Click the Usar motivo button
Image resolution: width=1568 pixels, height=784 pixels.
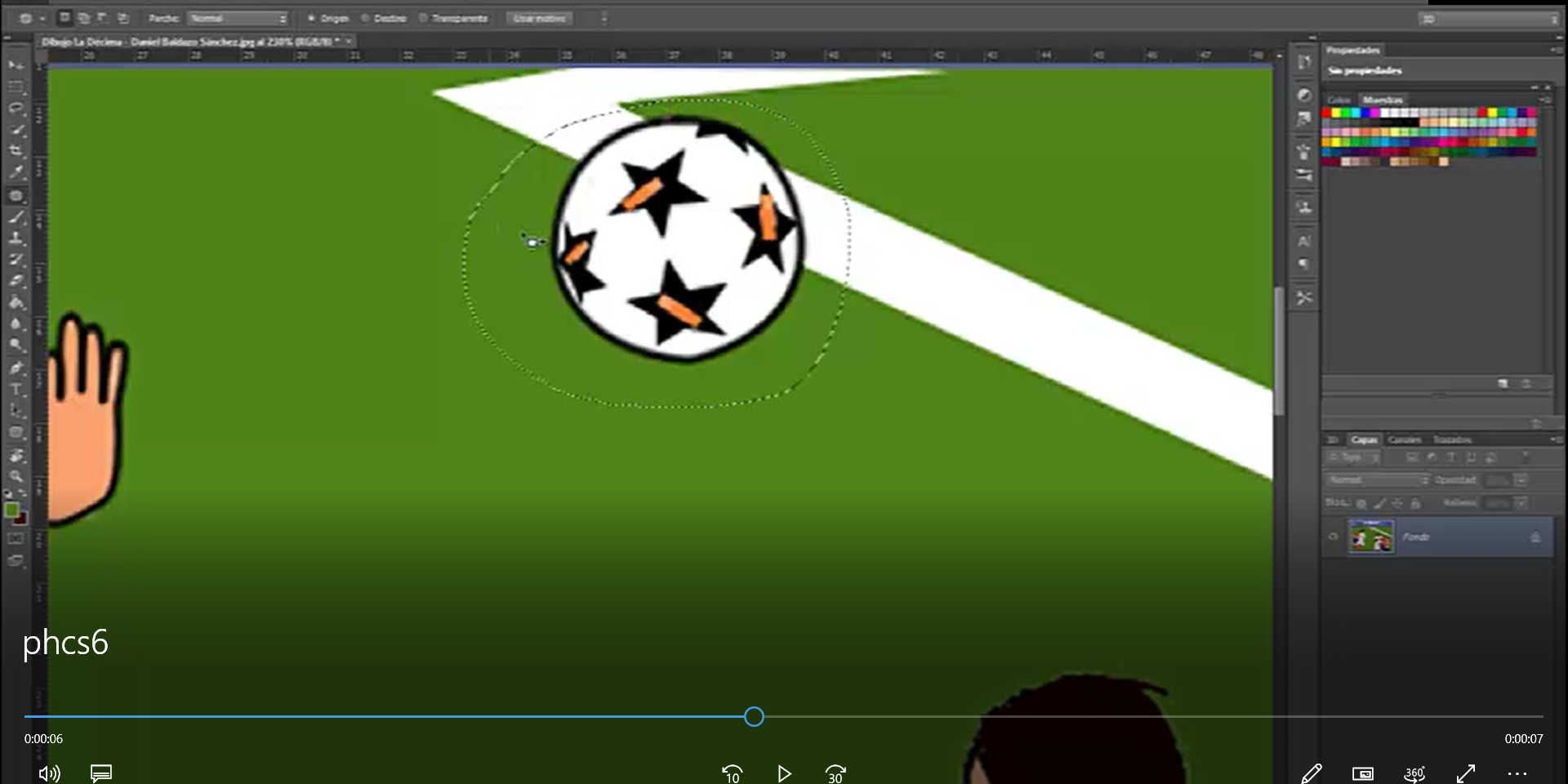point(538,17)
